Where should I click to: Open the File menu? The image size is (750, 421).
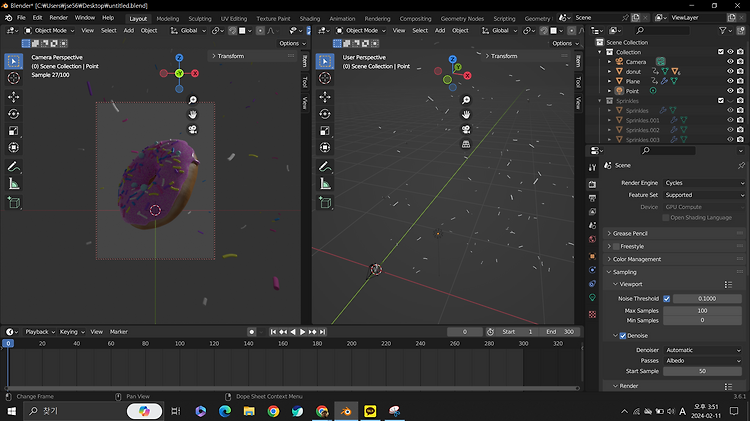coord(22,18)
